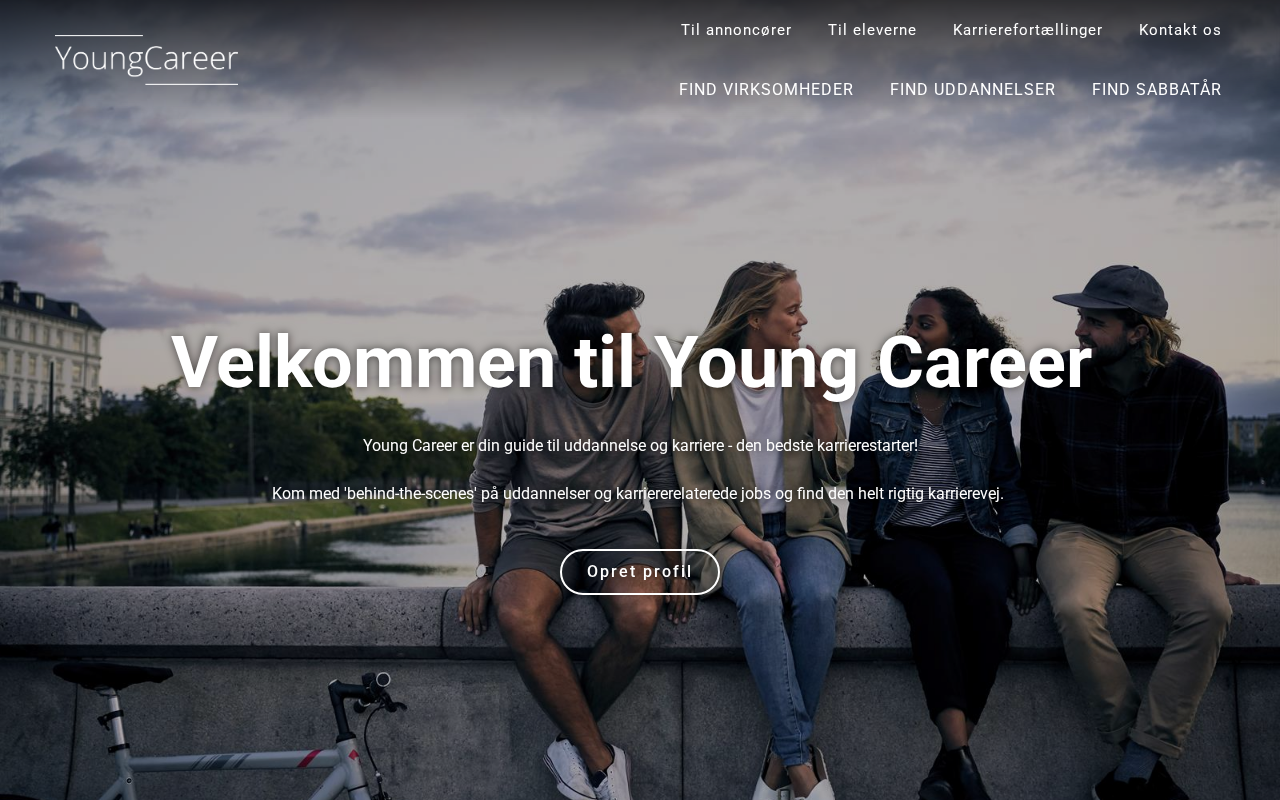Click the YoungCareer logo
The width and height of the screenshot is (1280, 800).
tap(146, 60)
